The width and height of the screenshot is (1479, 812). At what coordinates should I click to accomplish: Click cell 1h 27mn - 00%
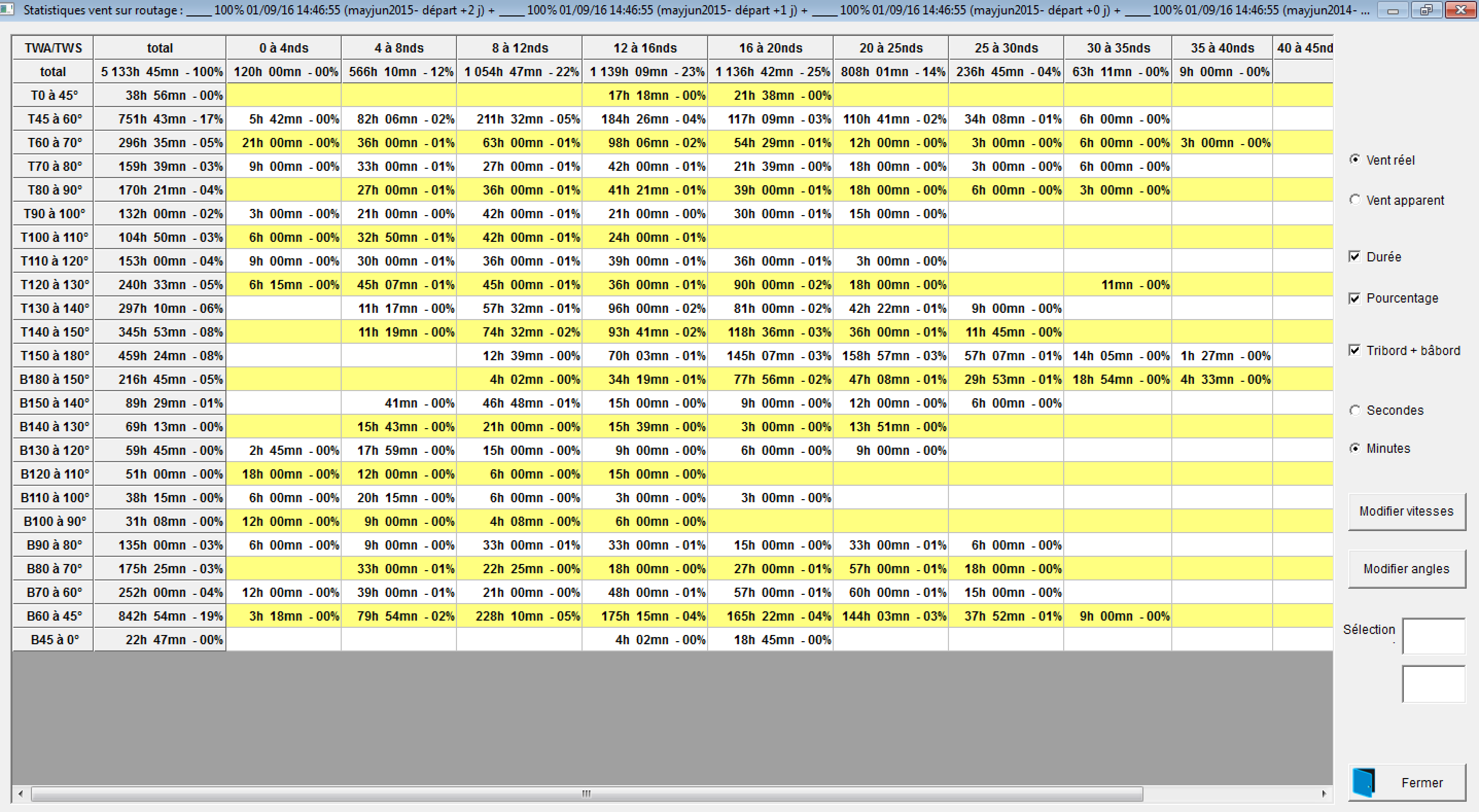[1222, 356]
